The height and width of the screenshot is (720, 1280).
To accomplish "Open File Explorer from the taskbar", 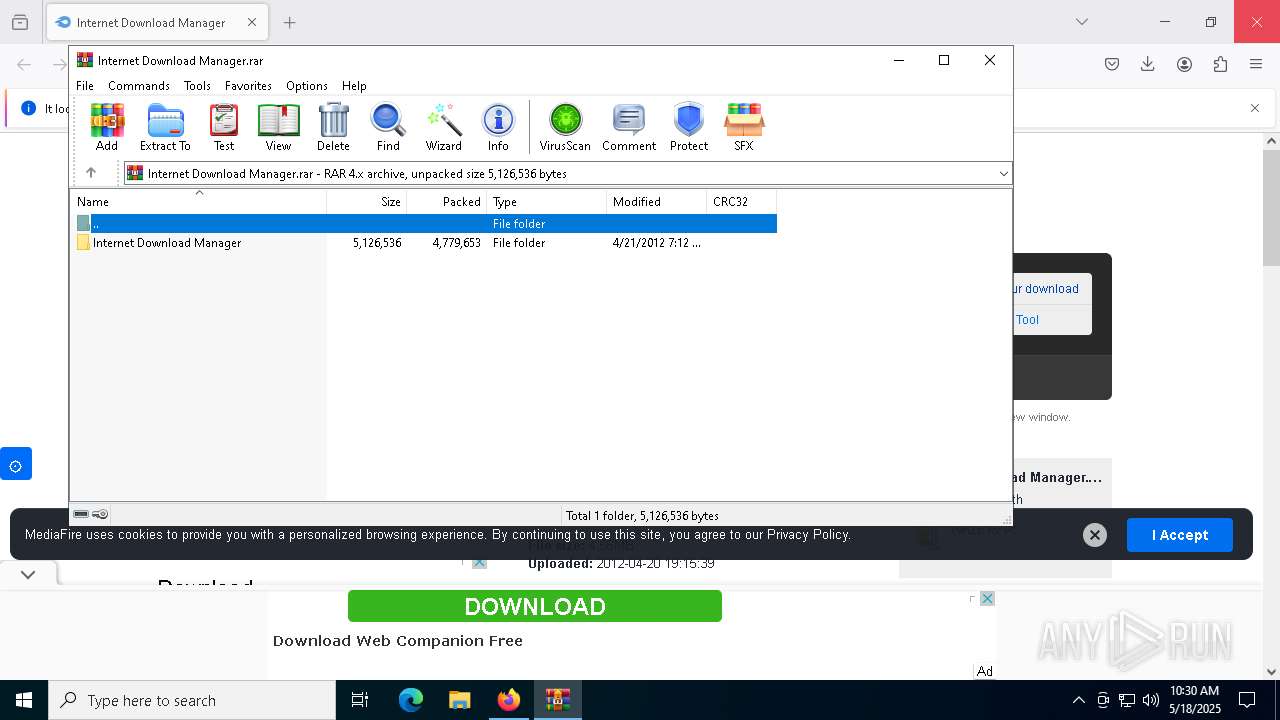I will 460,700.
